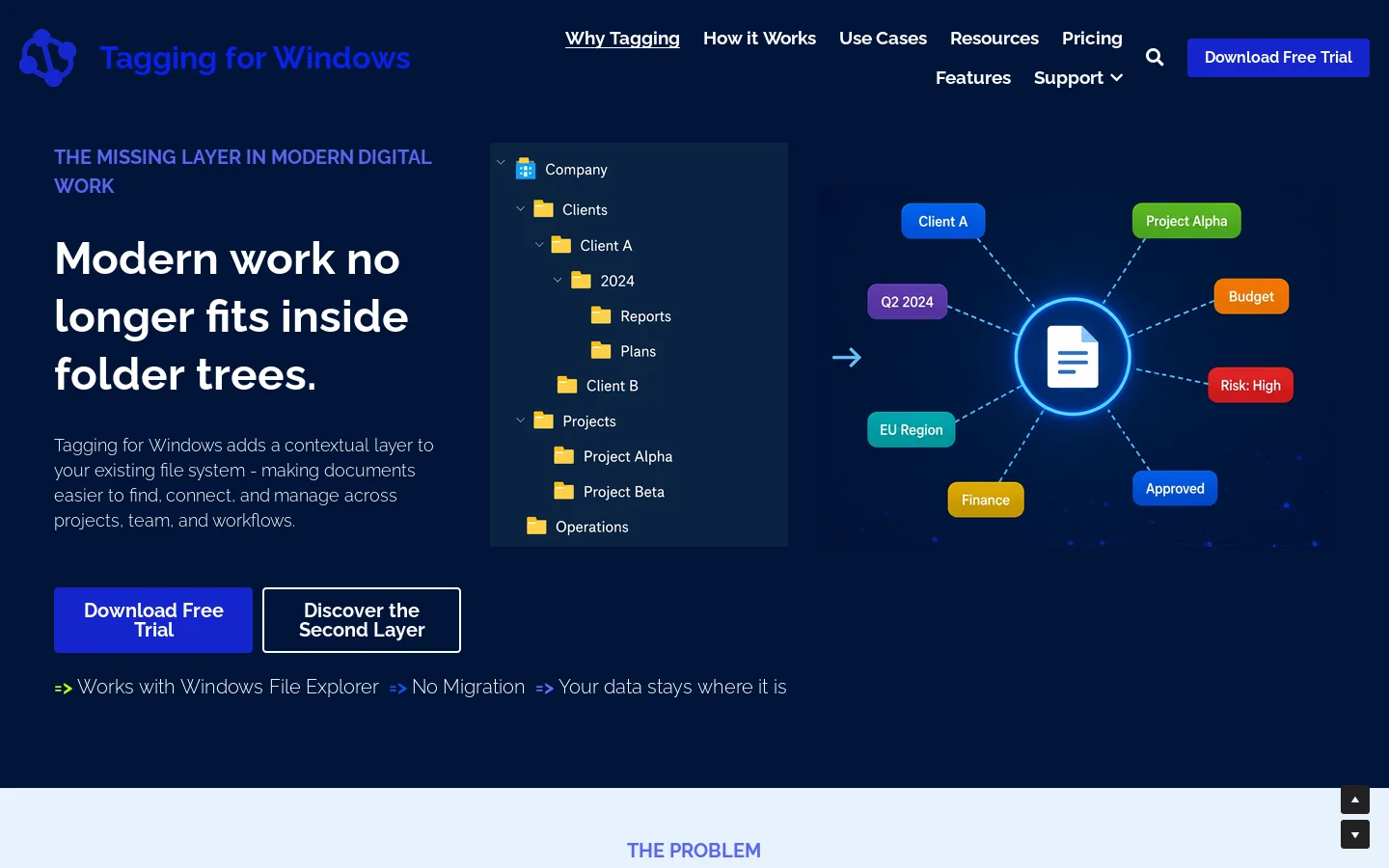Viewport: 1389px width, 868px height.
Task: View the Pricing page
Action: pos(1092,39)
